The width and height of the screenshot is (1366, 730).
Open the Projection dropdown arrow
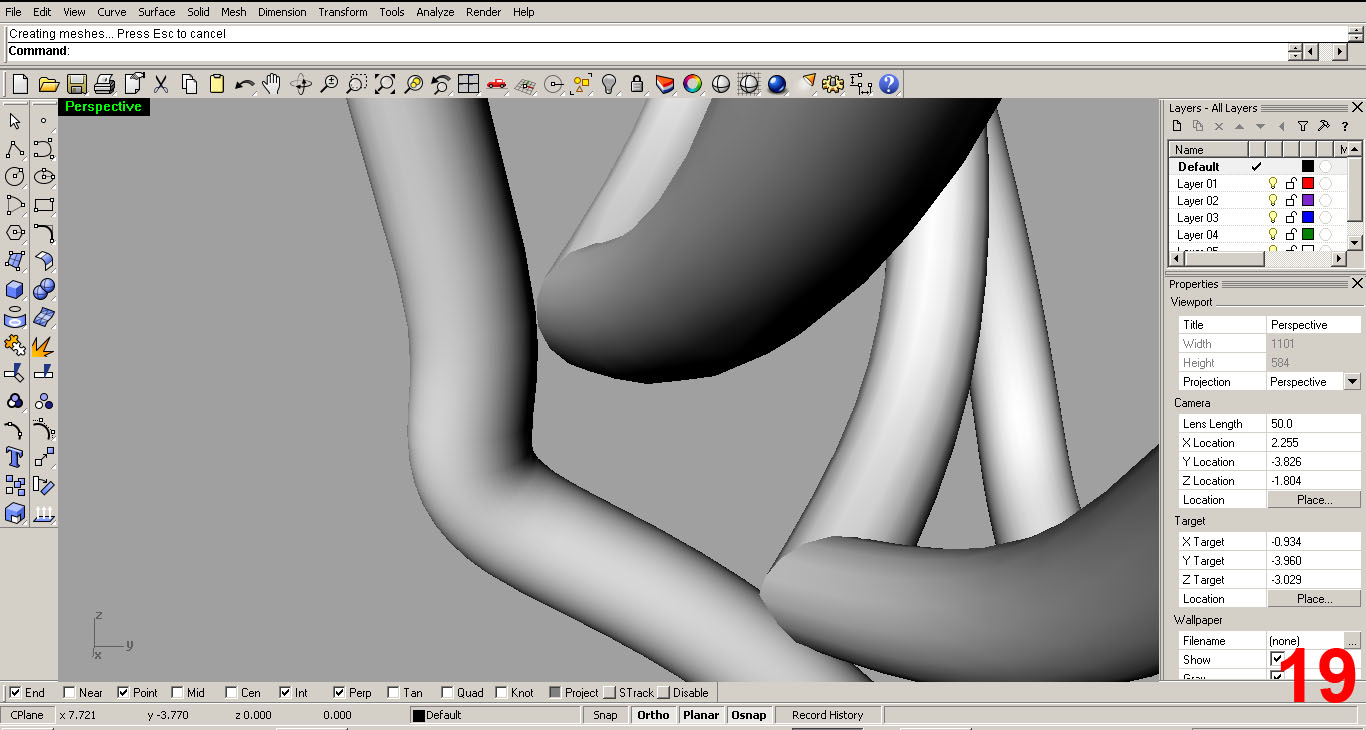(1353, 382)
